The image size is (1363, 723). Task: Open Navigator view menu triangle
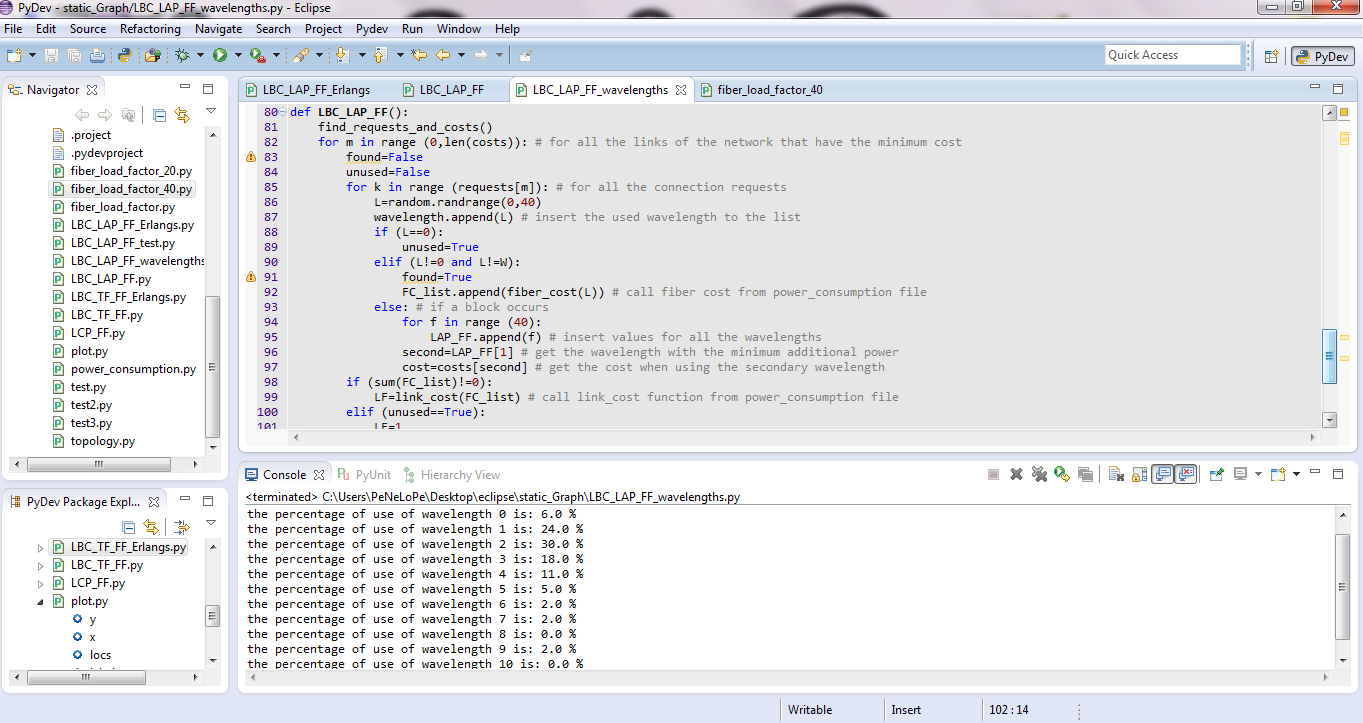(x=210, y=111)
